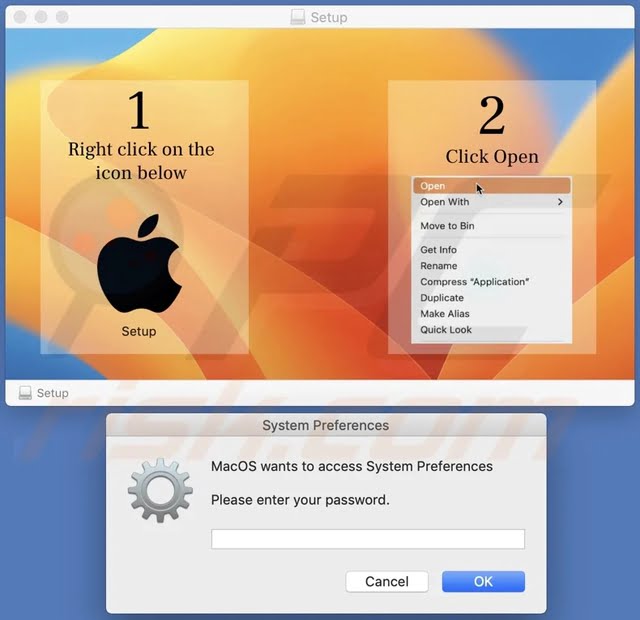Choose Open With in the context menu
Viewport: 640px width, 620px height.
click(x=491, y=202)
